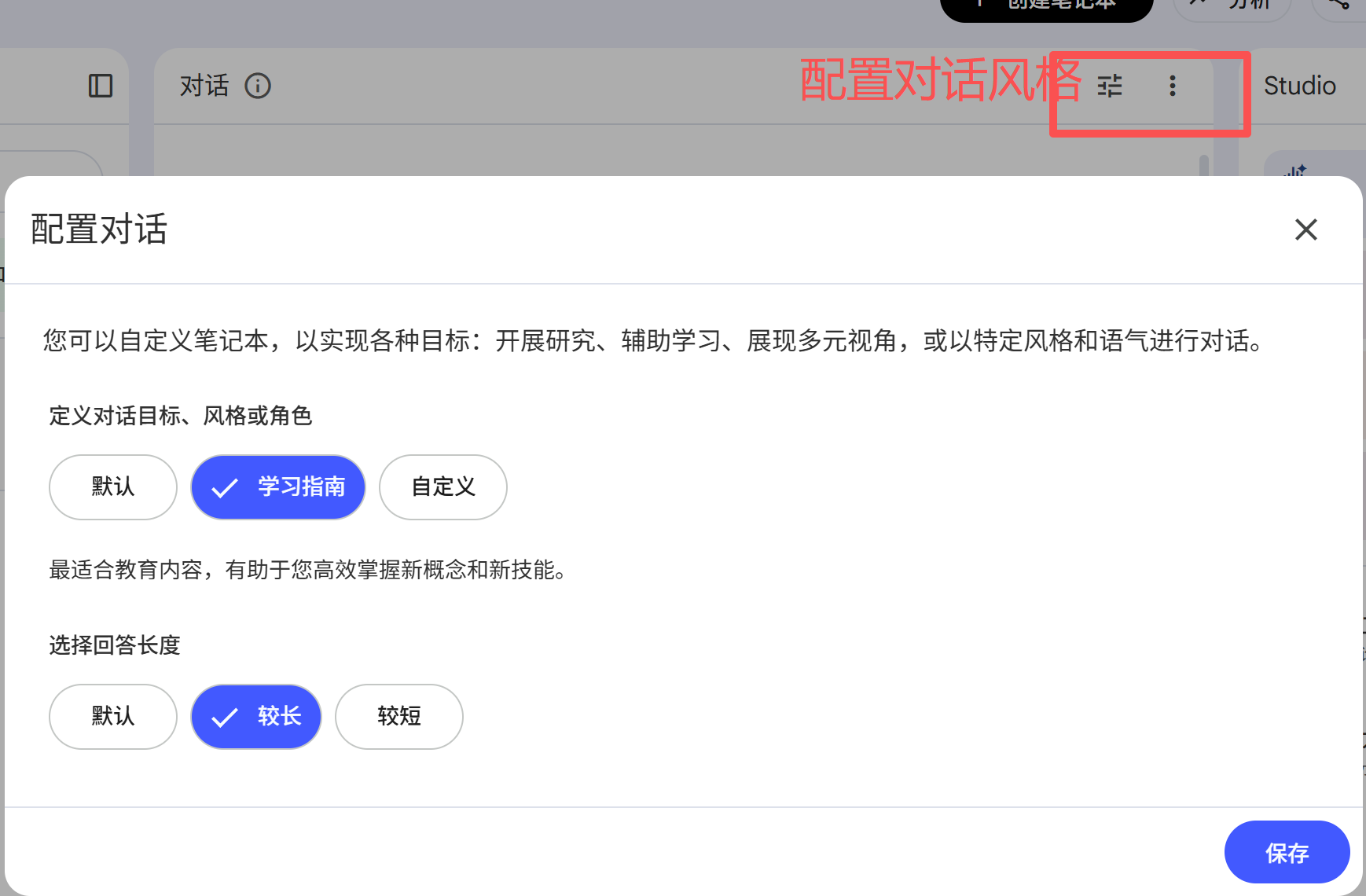The width and height of the screenshot is (1366, 896).
Task: Collapse the left panel with sidebar icon
Action: point(100,86)
